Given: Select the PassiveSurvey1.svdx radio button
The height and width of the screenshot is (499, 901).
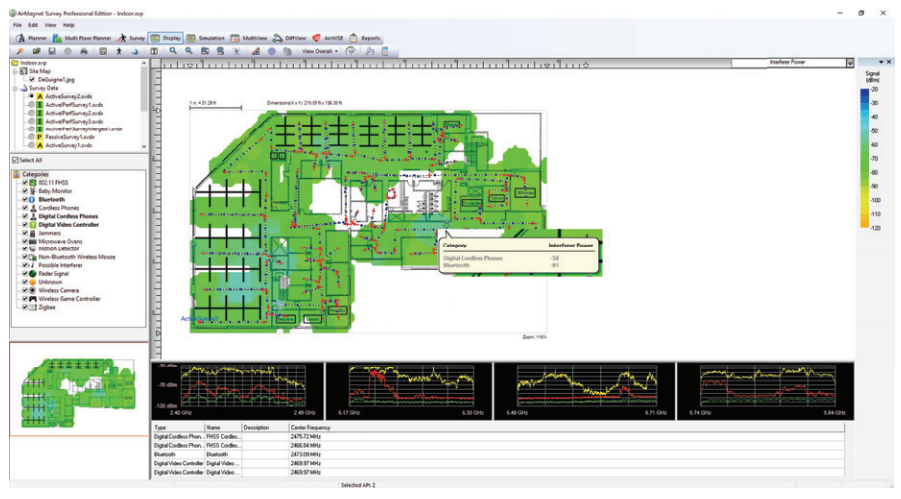Looking at the screenshot, I should pos(32,137).
